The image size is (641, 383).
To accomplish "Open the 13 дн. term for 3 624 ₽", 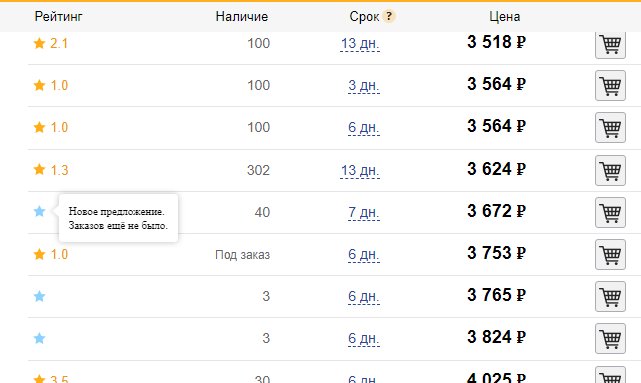I will 360,170.
